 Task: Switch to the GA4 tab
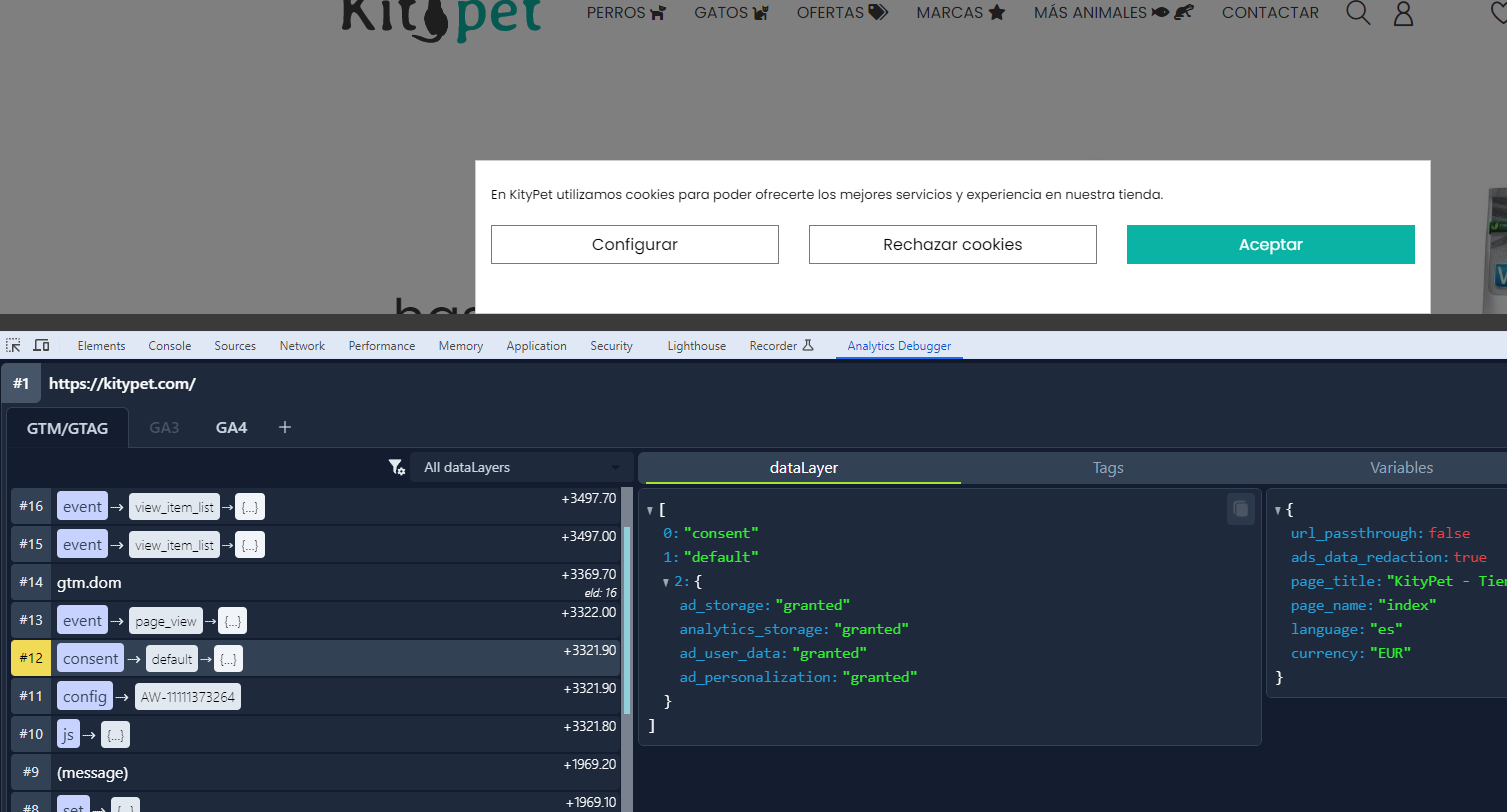(231, 427)
